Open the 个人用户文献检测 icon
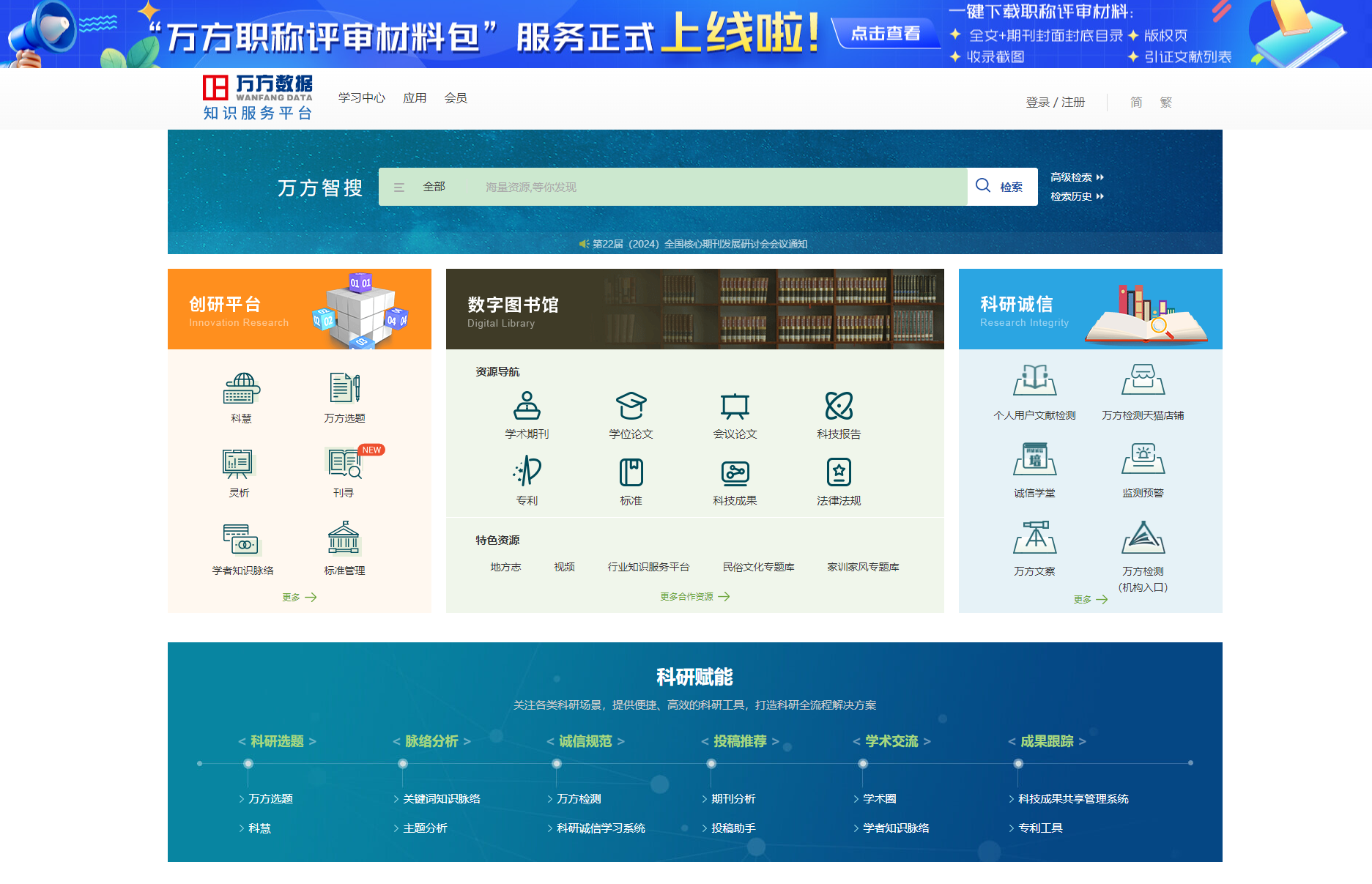 coord(1035,380)
